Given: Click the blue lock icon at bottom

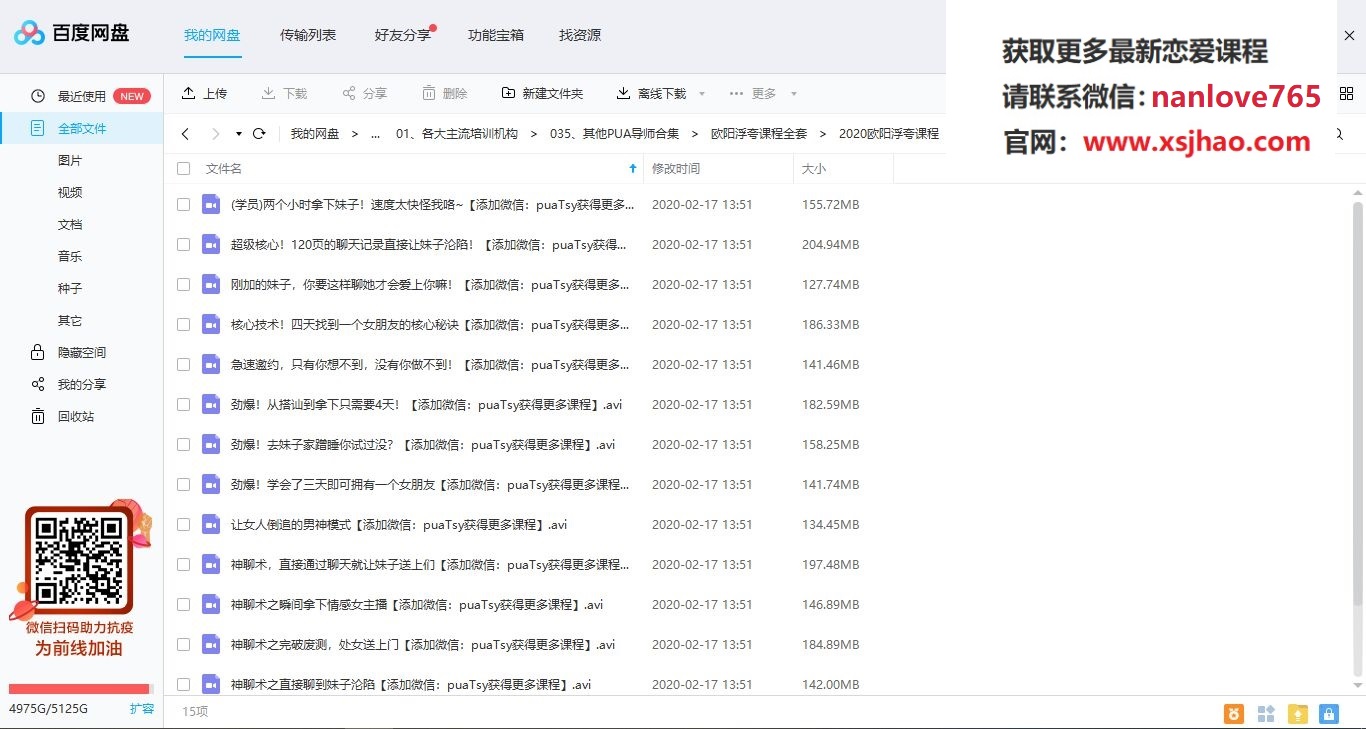Looking at the screenshot, I should [1329, 713].
